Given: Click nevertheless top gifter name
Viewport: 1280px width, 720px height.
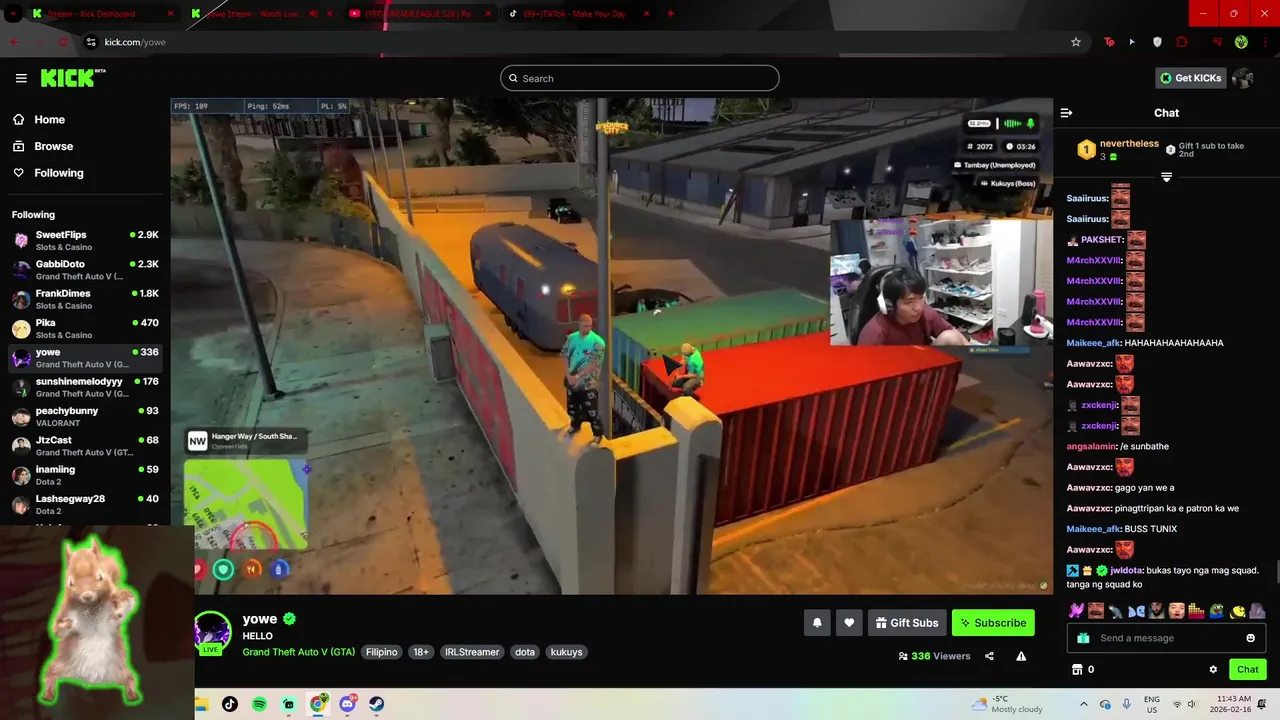Looking at the screenshot, I should (1129, 144).
